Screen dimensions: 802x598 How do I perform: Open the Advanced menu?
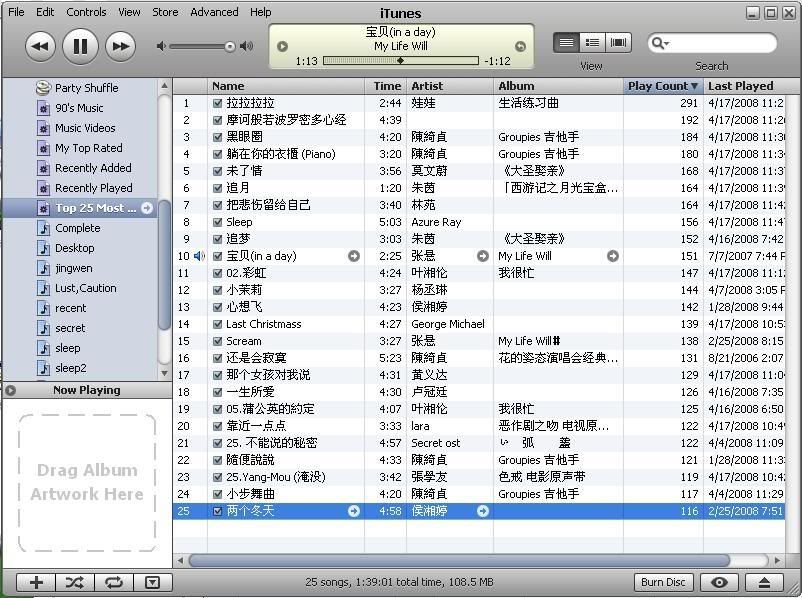(x=214, y=12)
